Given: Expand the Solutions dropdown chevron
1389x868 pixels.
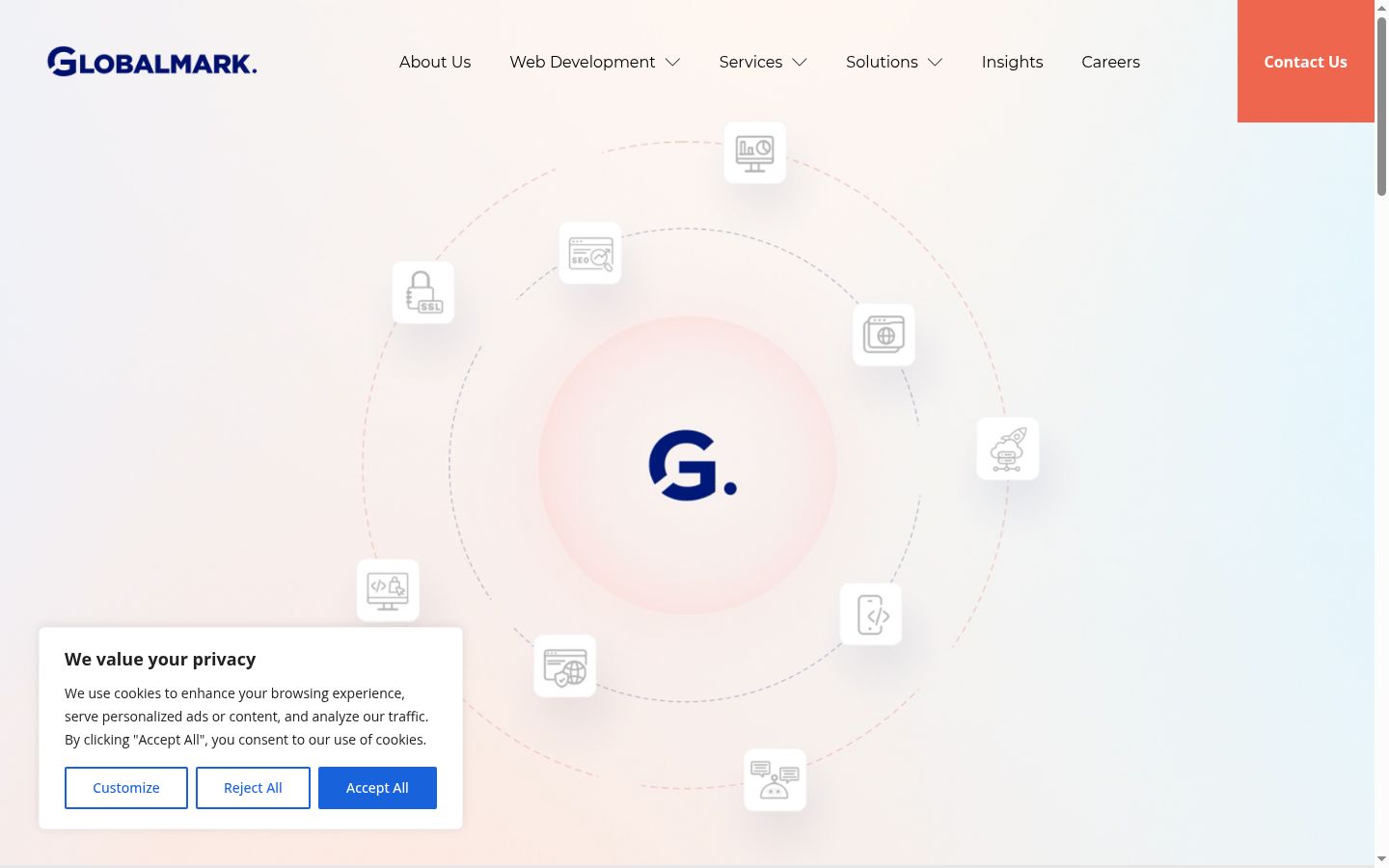Looking at the screenshot, I should pos(935,62).
